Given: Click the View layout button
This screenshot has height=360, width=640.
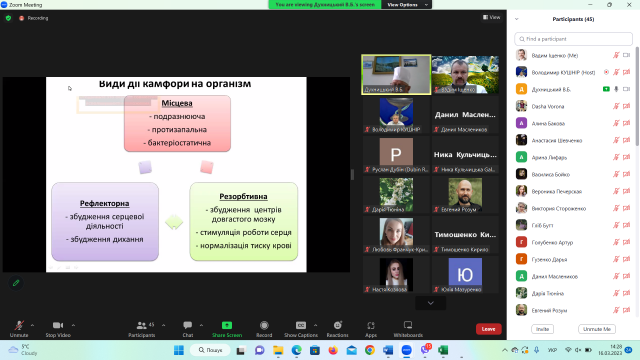Looking at the screenshot, I should coord(491,17).
